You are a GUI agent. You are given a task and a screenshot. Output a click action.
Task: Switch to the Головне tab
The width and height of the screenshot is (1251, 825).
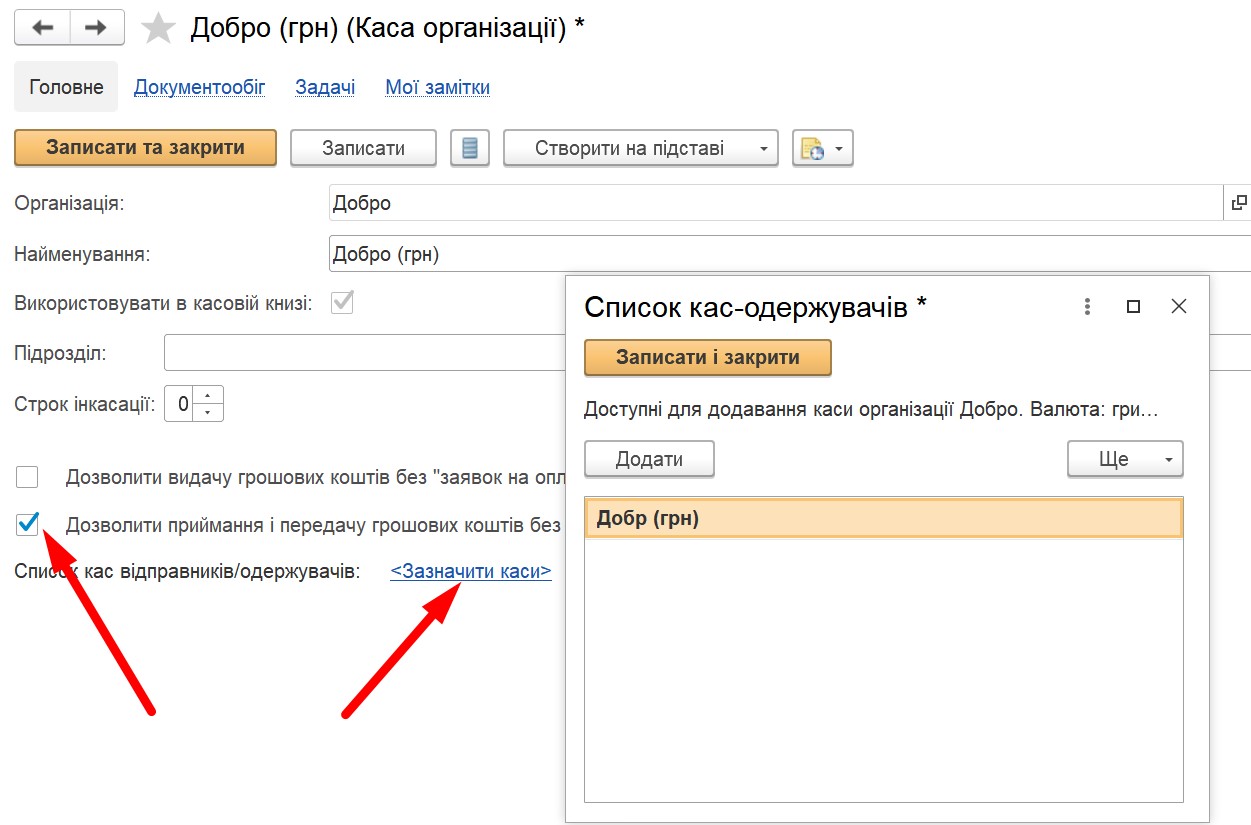(x=66, y=87)
